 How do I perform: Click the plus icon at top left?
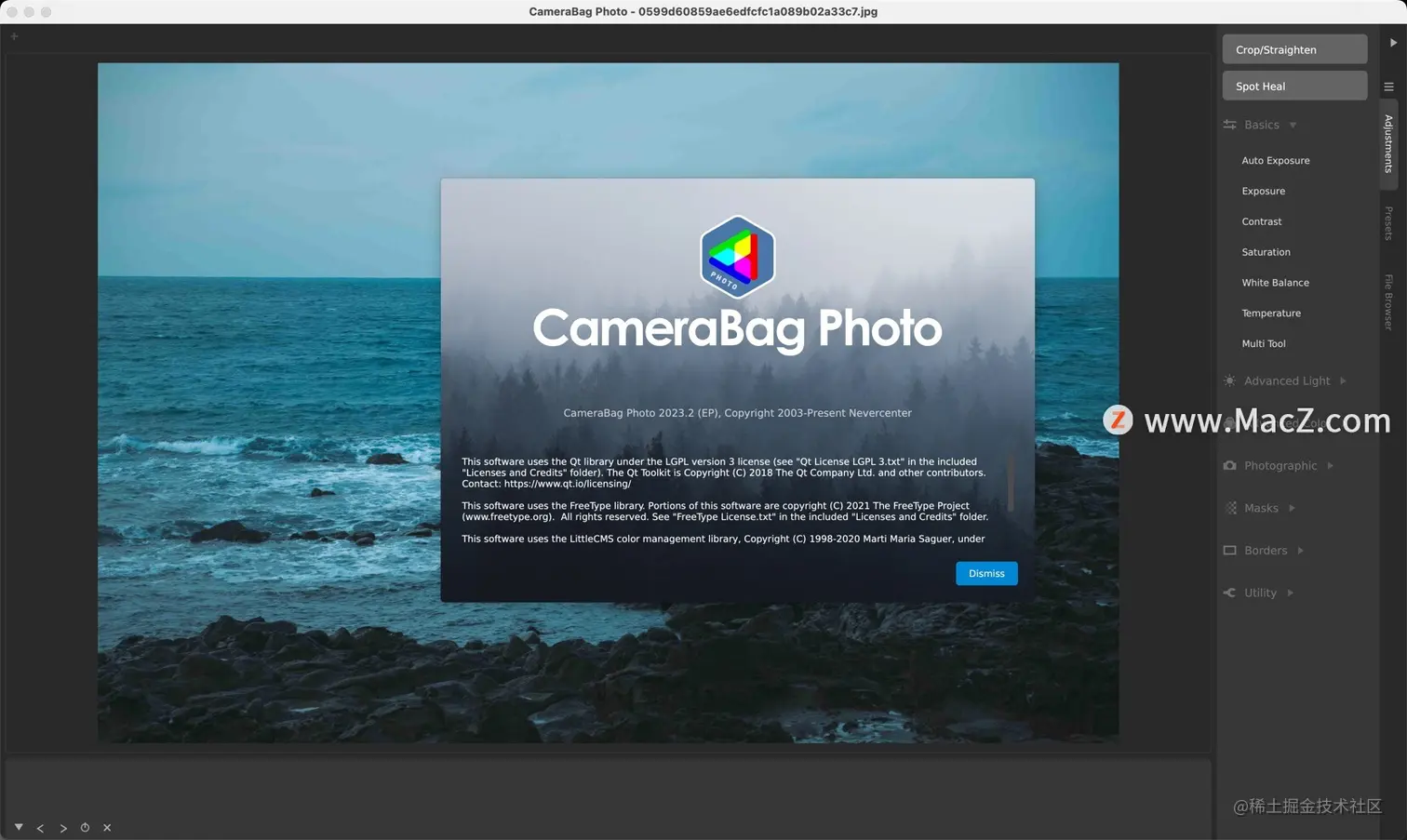tap(14, 36)
